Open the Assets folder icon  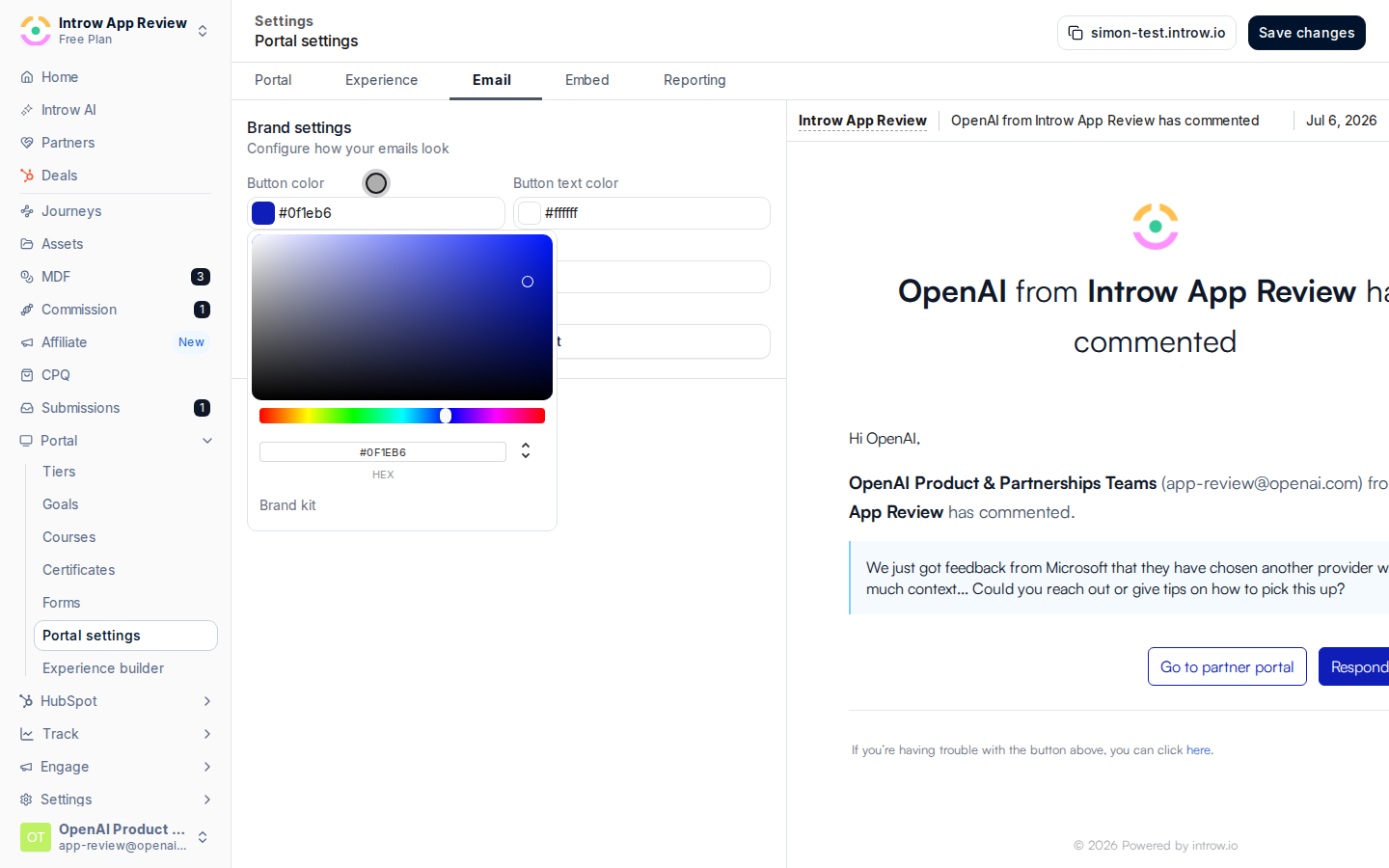[27, 244]
